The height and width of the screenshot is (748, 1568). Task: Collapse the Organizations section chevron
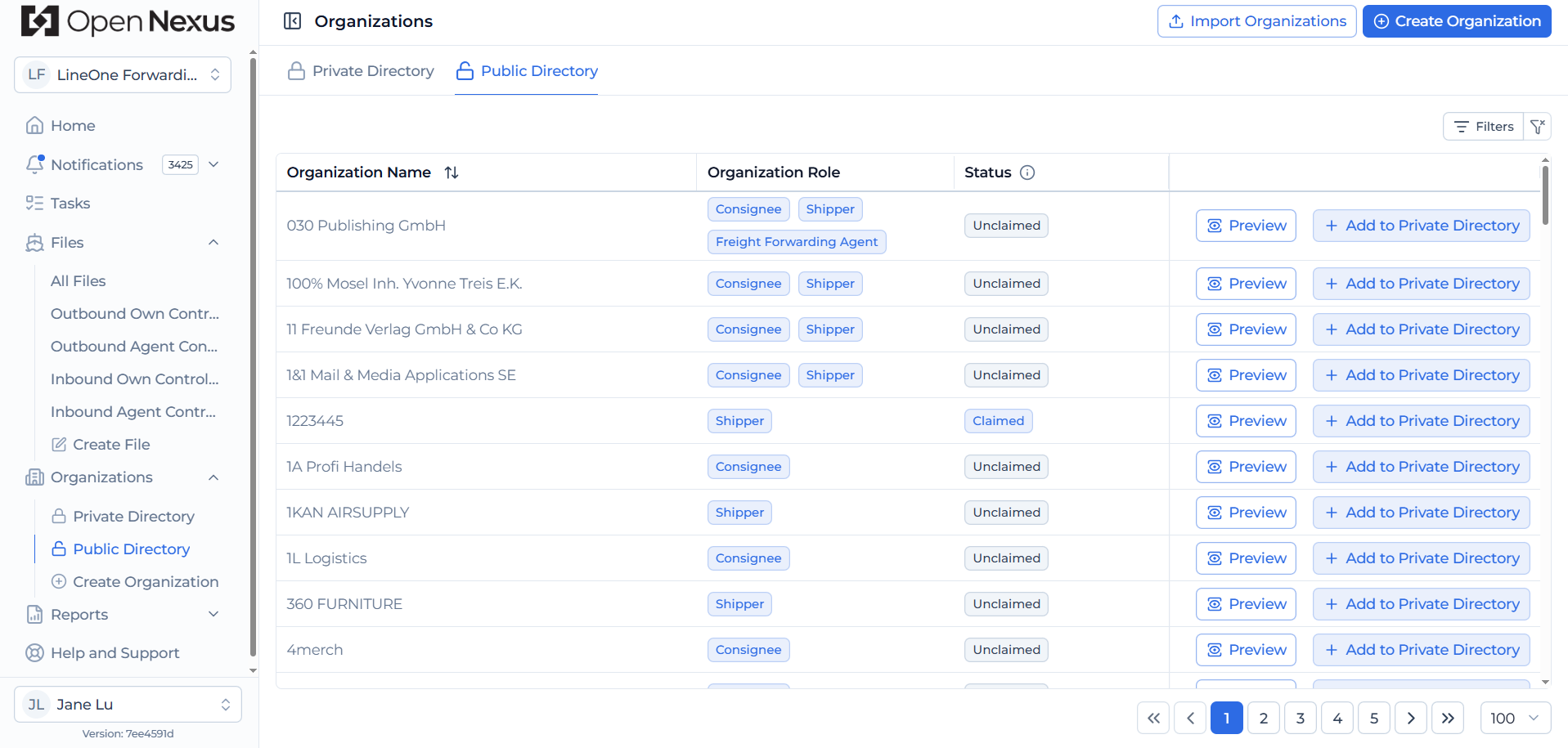point(213,477)
